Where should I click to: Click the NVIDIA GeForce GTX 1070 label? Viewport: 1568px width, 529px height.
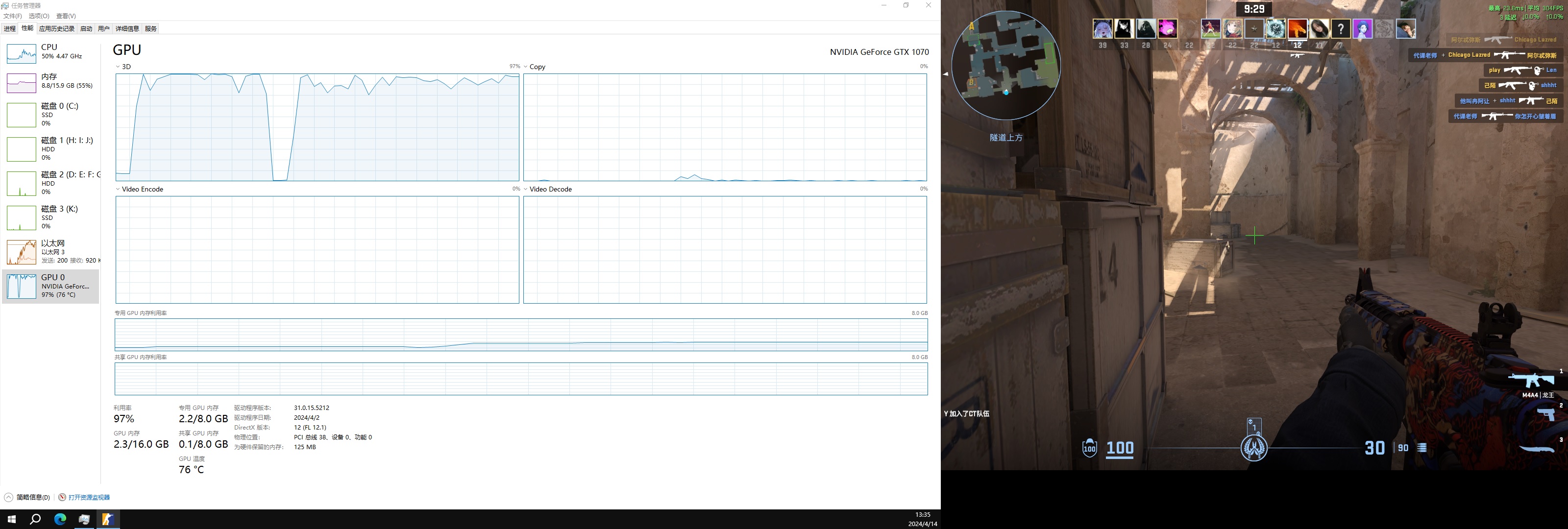(879, 52)
